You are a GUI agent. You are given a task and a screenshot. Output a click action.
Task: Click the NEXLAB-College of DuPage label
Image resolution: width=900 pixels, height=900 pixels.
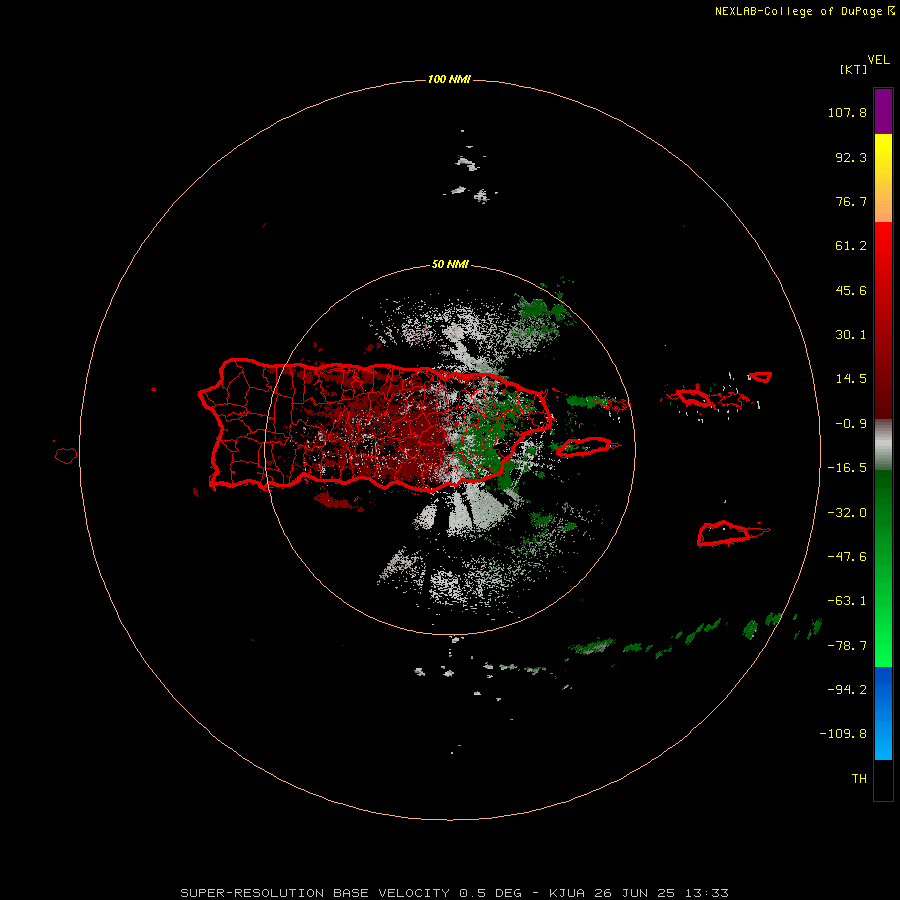coord(800,11)
